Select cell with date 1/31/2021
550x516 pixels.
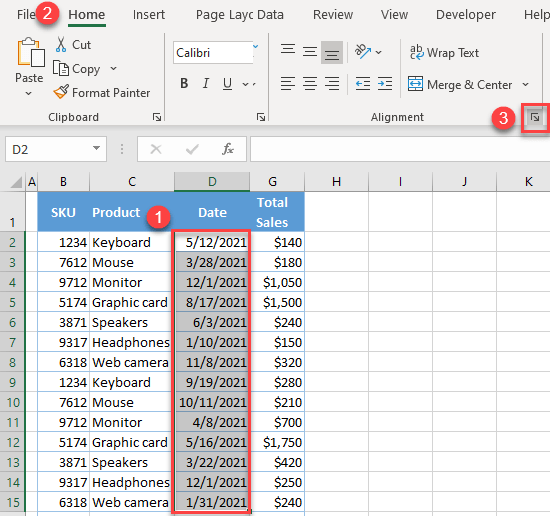[212, 502]
